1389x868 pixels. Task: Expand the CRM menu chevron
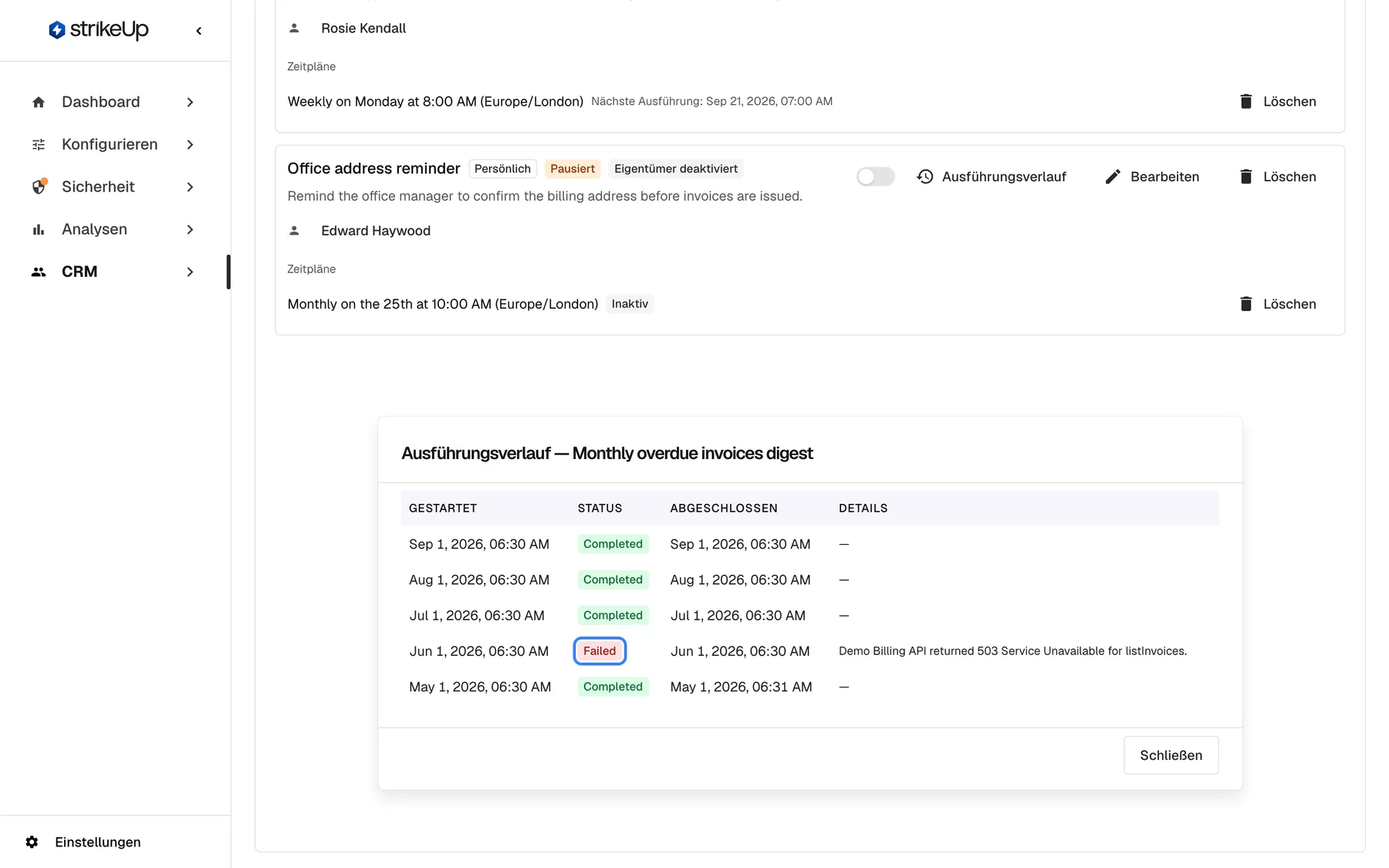click(x=190, y=272)
